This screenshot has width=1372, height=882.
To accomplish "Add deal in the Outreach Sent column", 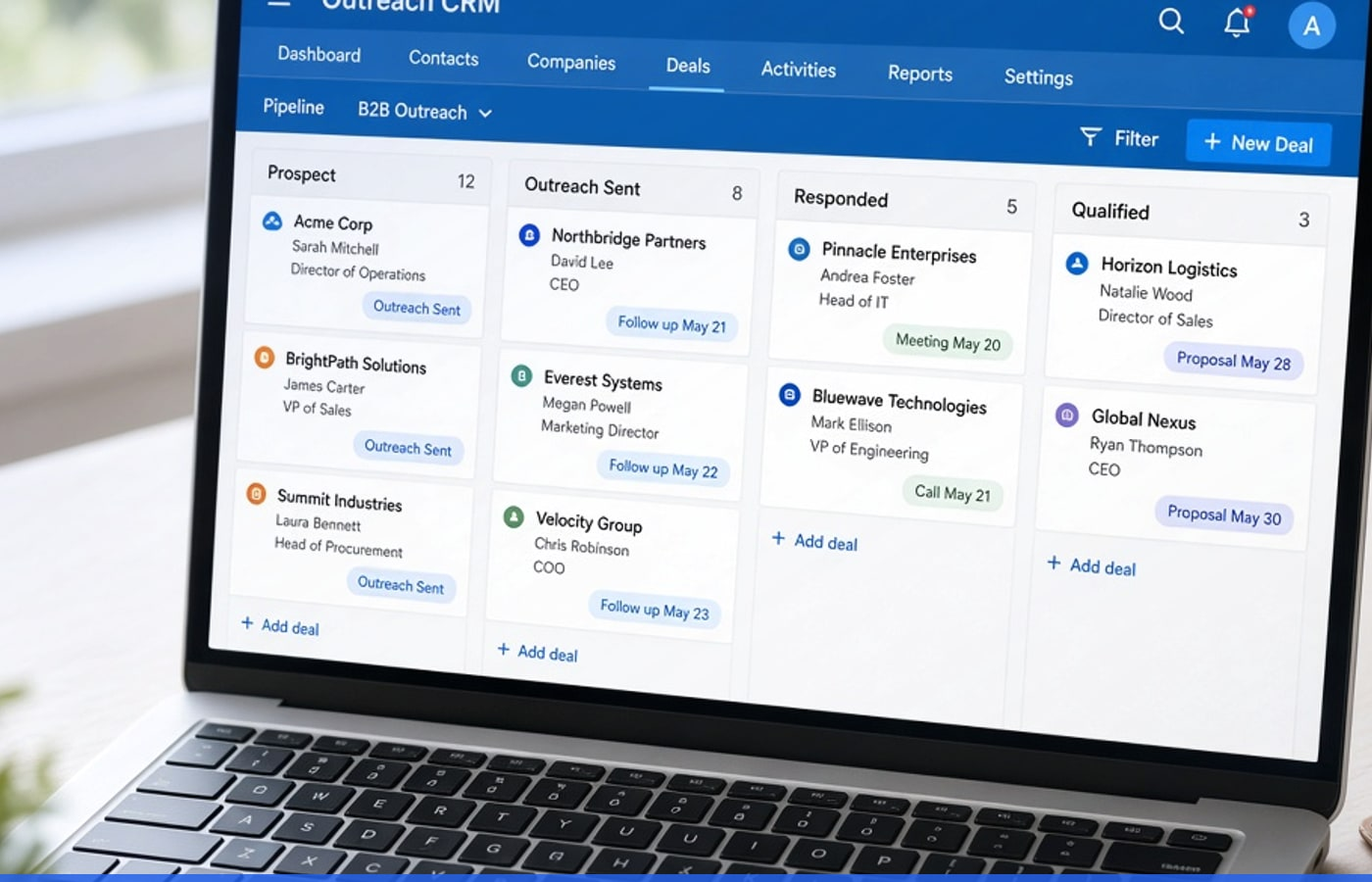I will click(x=537, y=652).
